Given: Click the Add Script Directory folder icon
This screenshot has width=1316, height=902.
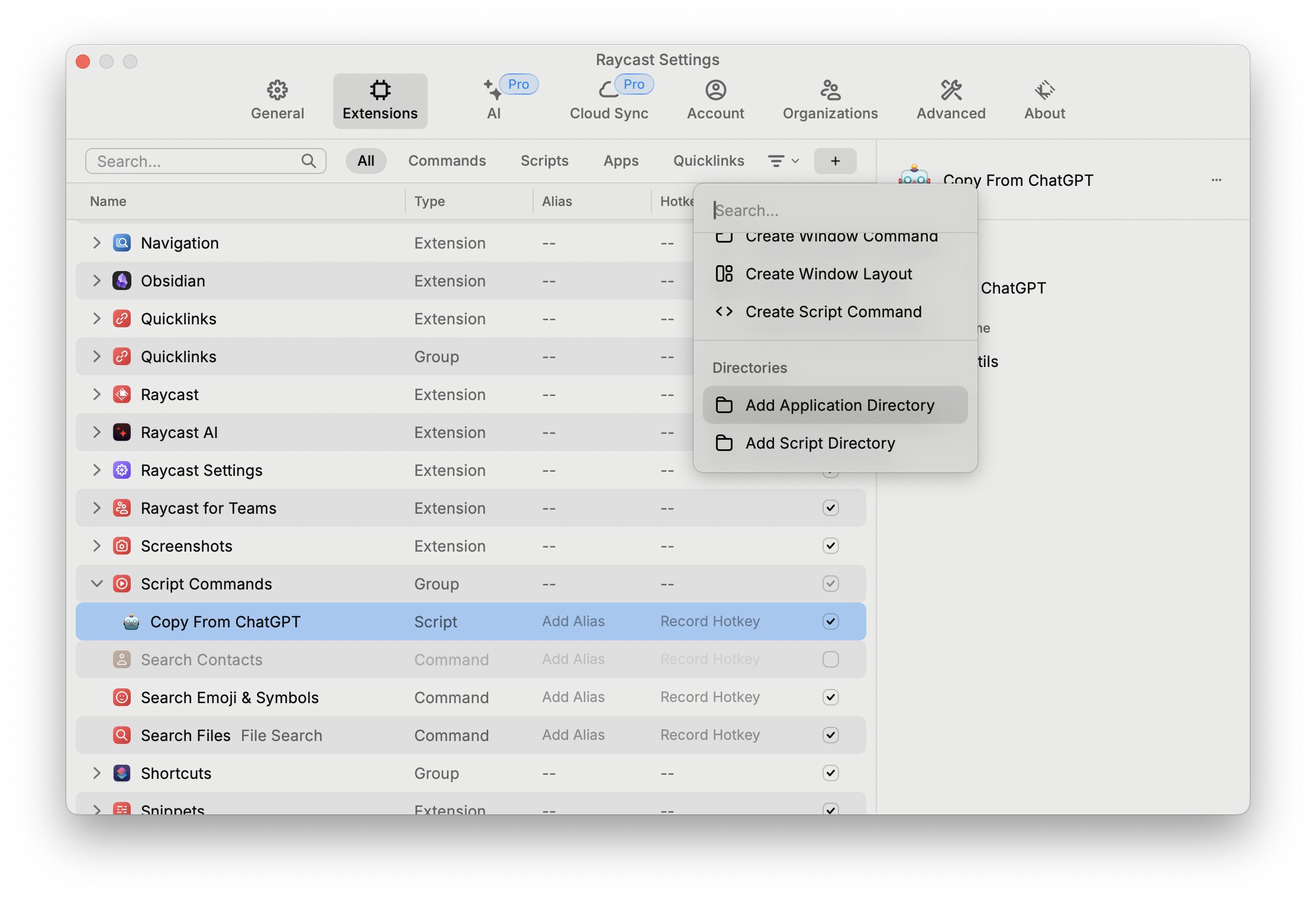Looking at the screenshot, I should [x=724, y=443].
